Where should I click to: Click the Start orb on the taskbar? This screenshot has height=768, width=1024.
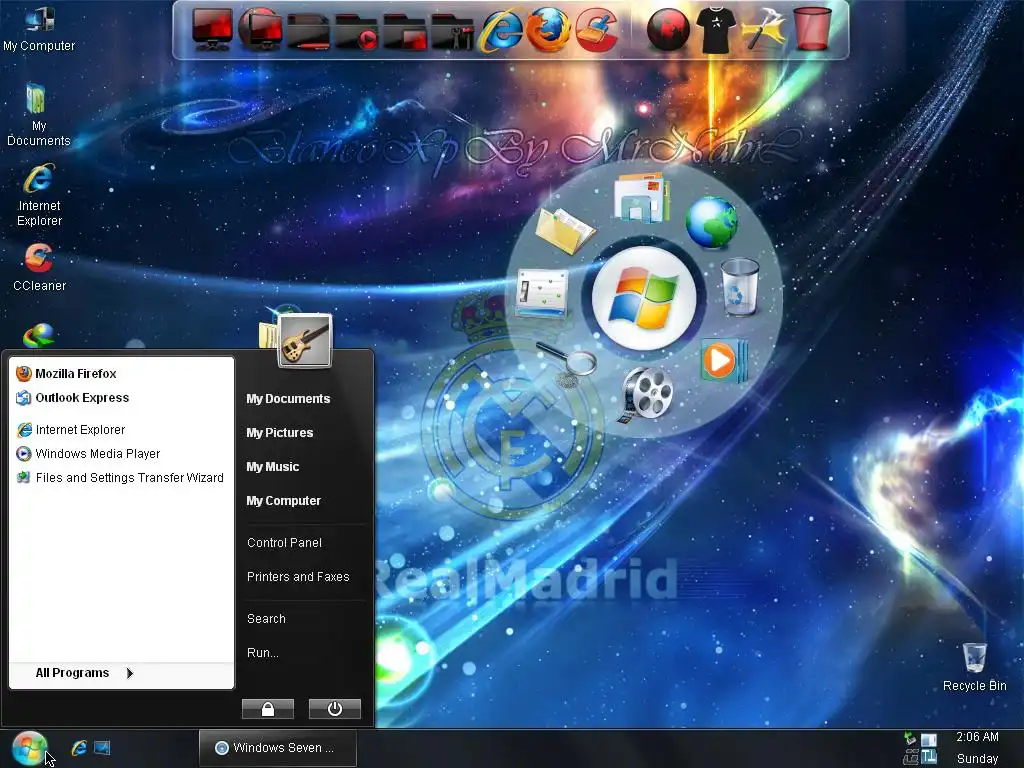coord(29,748)
